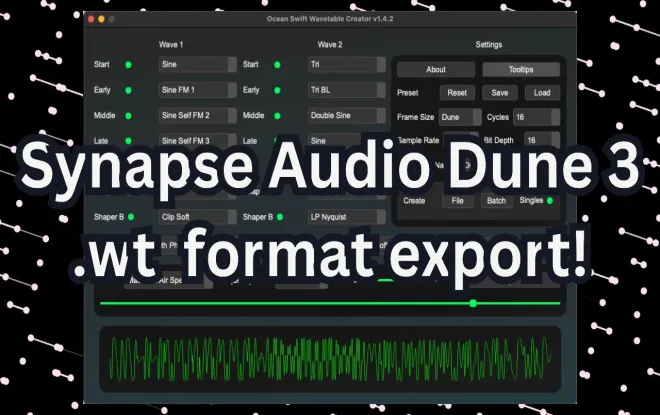Toggle Wave 1 Start green indicator
This screenshot has width=660, height=415.
coord(128,65)
